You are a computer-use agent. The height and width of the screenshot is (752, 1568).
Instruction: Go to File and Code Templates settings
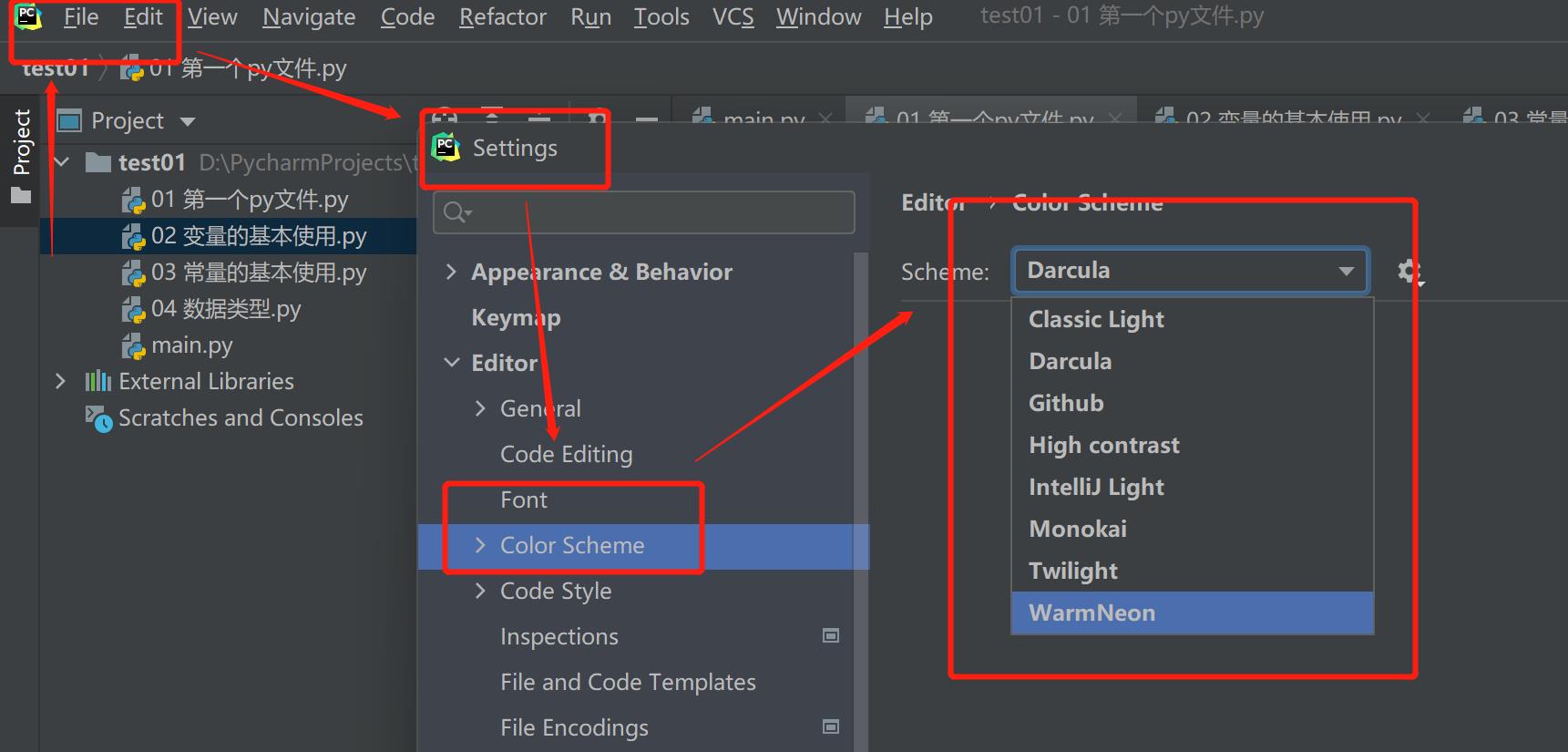[628, 682]
